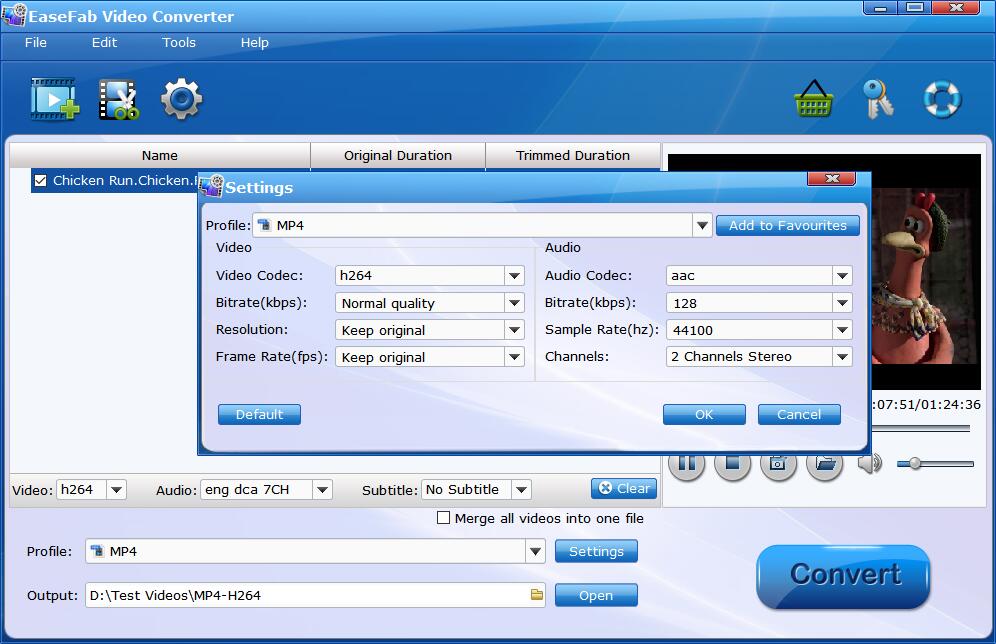Select the Chicken Run file row
Image resolution: width=996 pixels, height=644 pixels.
click(114, 181)
